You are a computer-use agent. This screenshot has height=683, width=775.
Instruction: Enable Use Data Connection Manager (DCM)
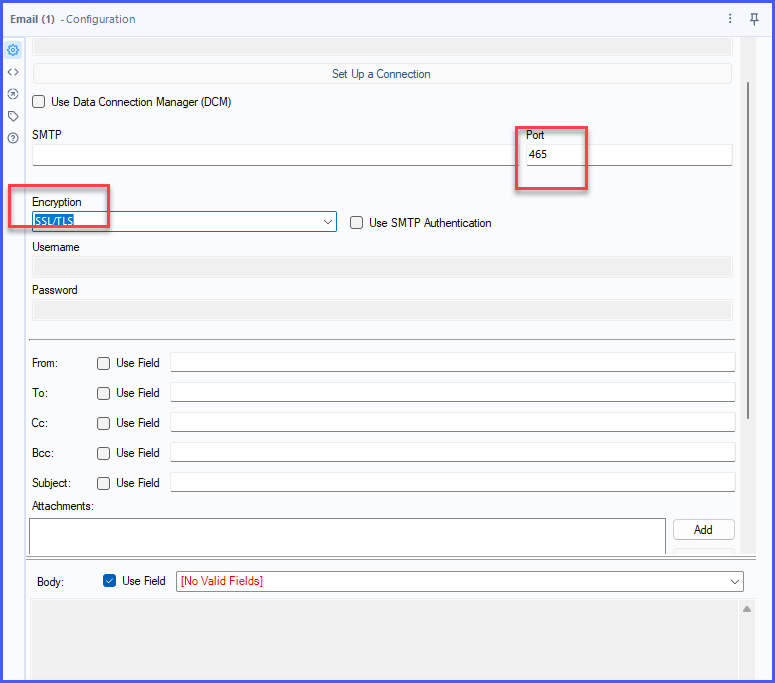click(39, 102)
